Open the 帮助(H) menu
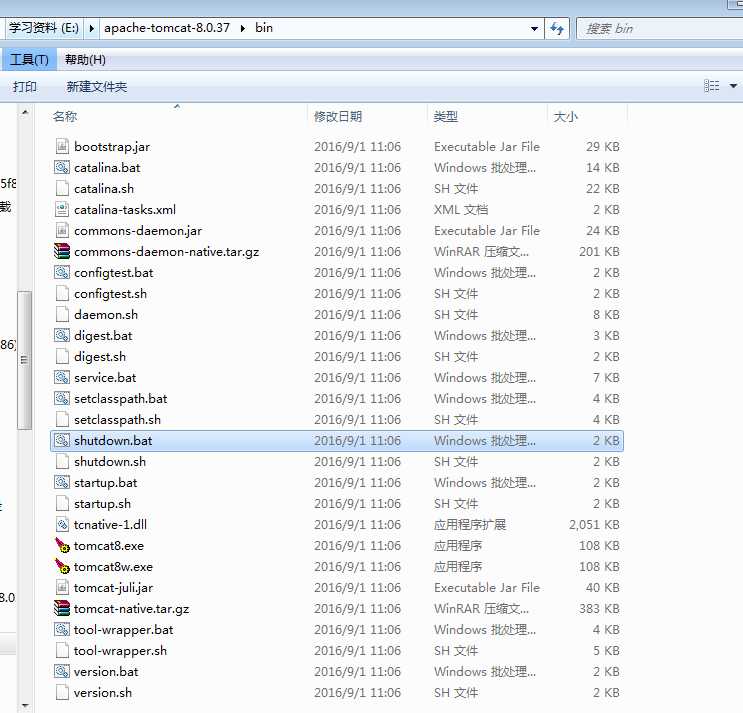This screenshot has width=743, height=713. (85, 60)
